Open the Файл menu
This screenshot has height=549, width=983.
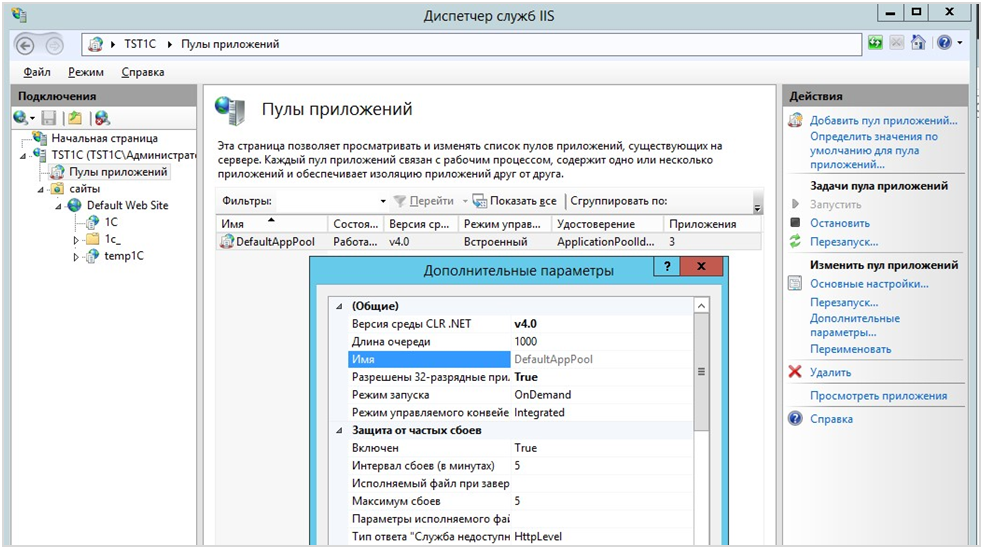tap(37, 72)
